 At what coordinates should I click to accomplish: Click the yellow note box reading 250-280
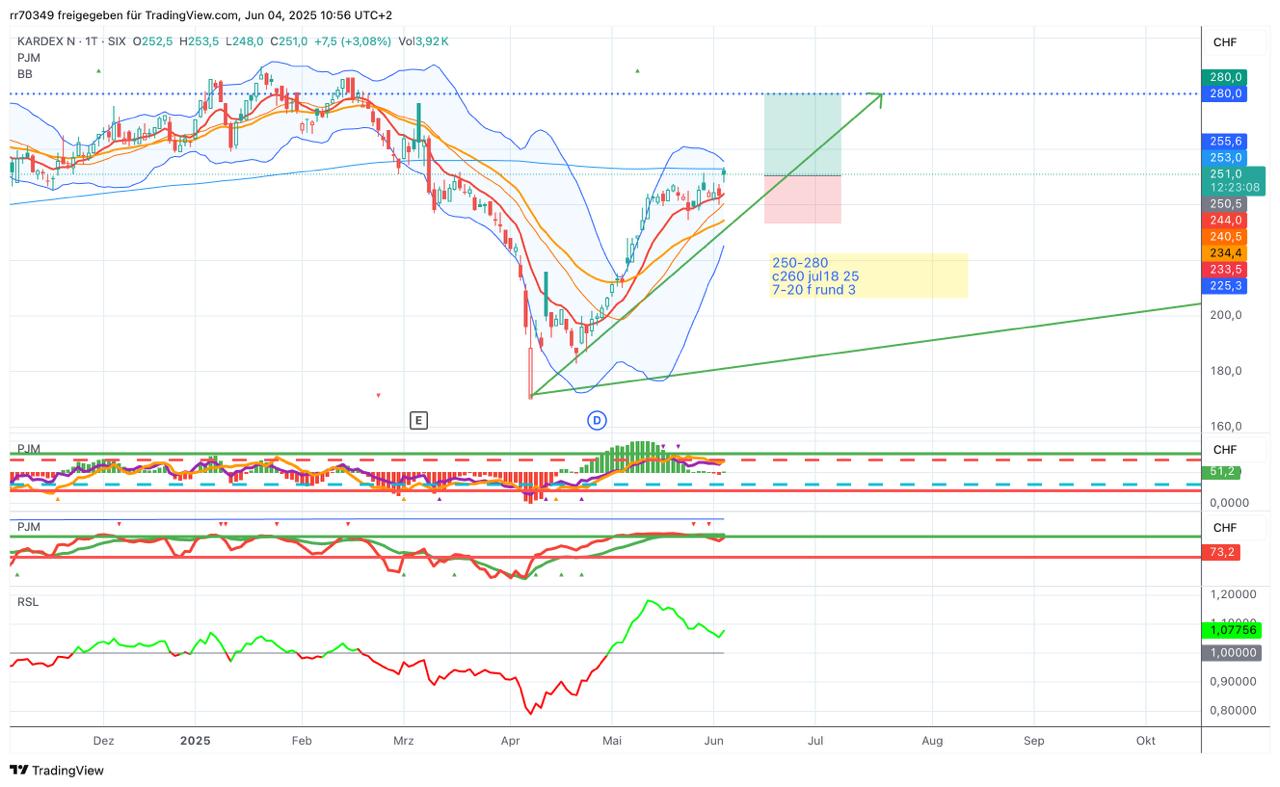pos(868,276)
